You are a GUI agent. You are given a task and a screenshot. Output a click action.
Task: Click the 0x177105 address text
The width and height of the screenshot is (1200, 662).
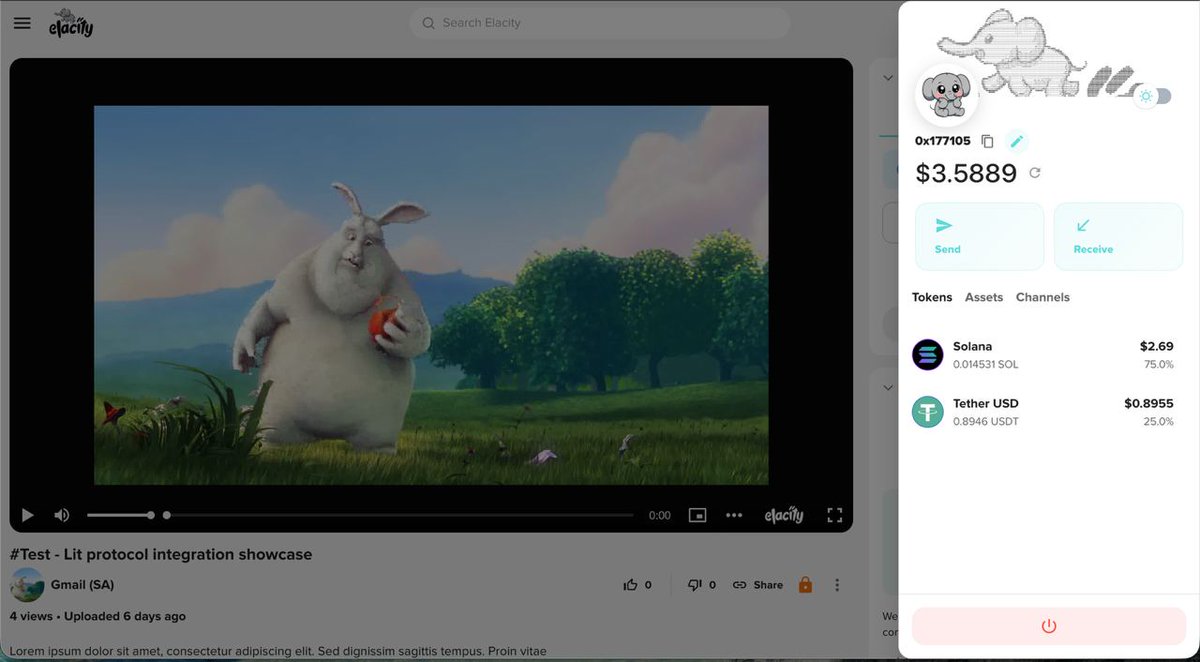tap(943, 141)
